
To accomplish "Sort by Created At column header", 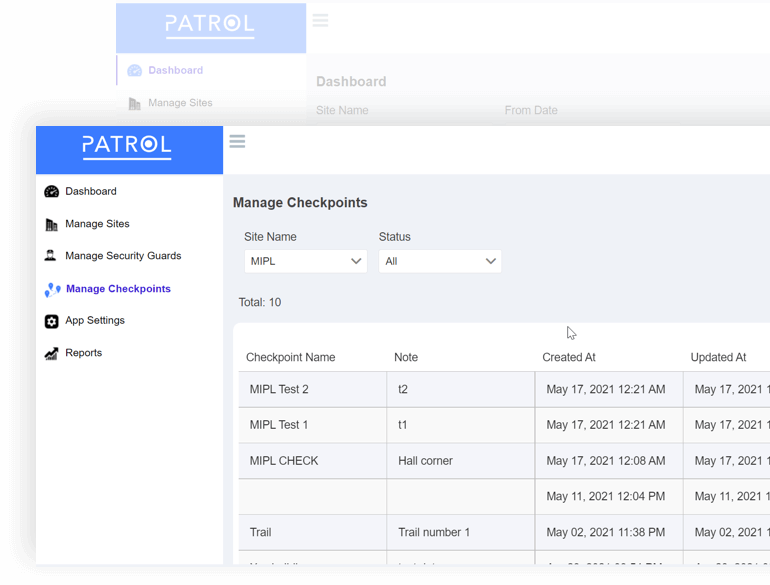I will pos(568,357).
